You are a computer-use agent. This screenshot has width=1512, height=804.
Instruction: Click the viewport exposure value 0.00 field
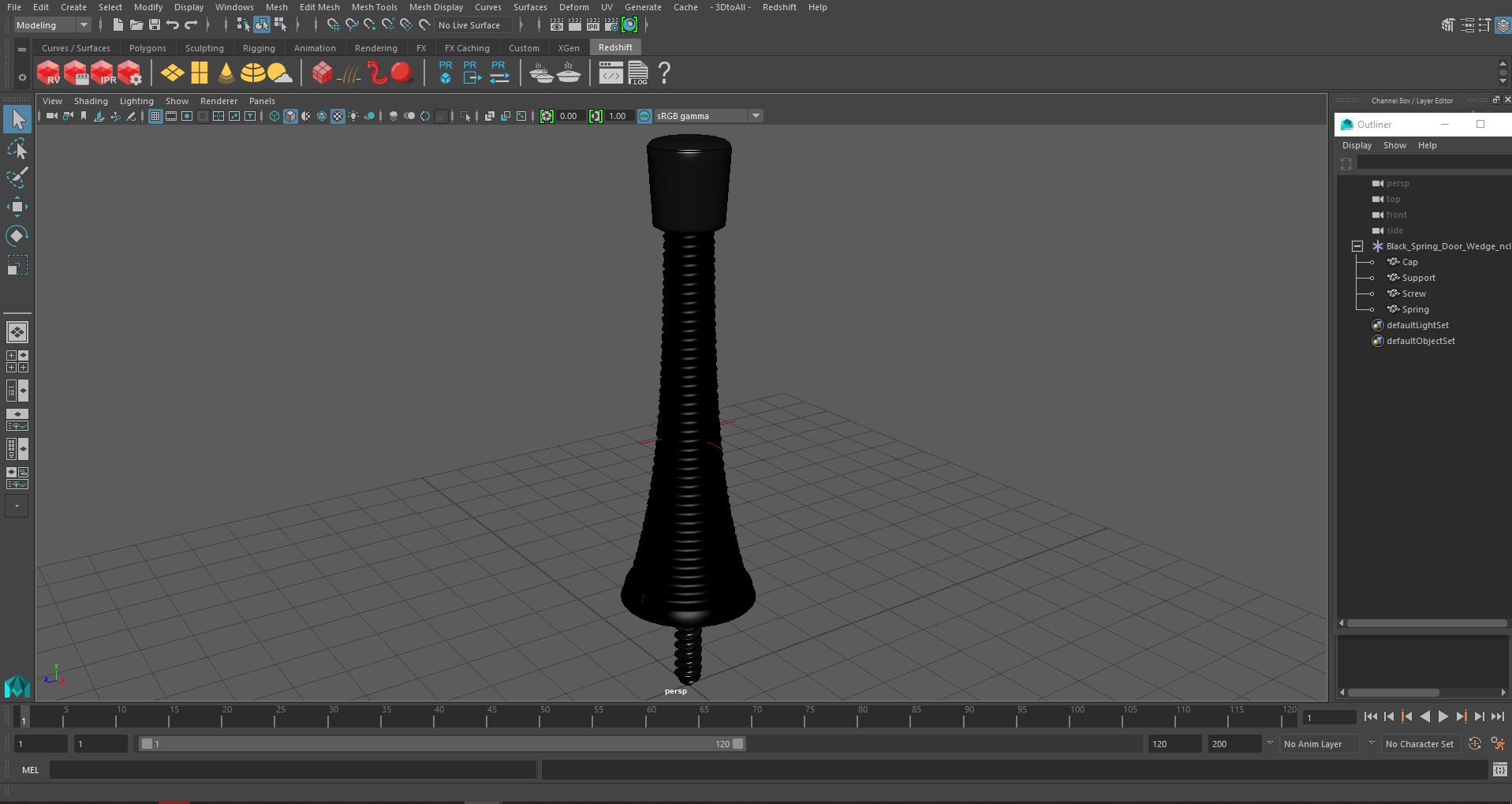[570, 116]
